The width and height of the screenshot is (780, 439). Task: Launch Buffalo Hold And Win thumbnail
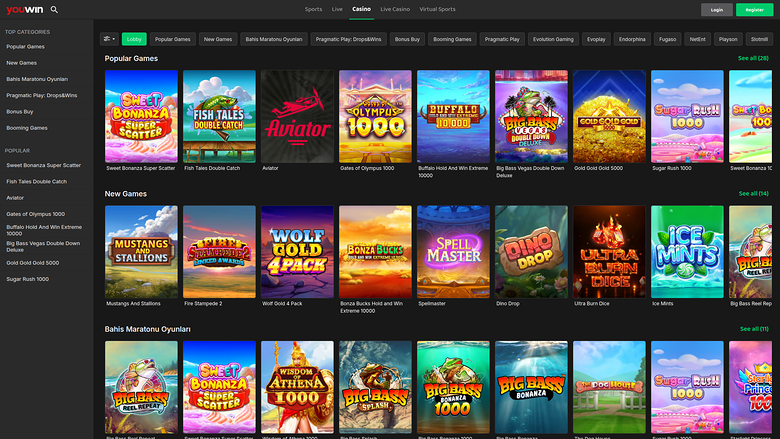(453, 116)
